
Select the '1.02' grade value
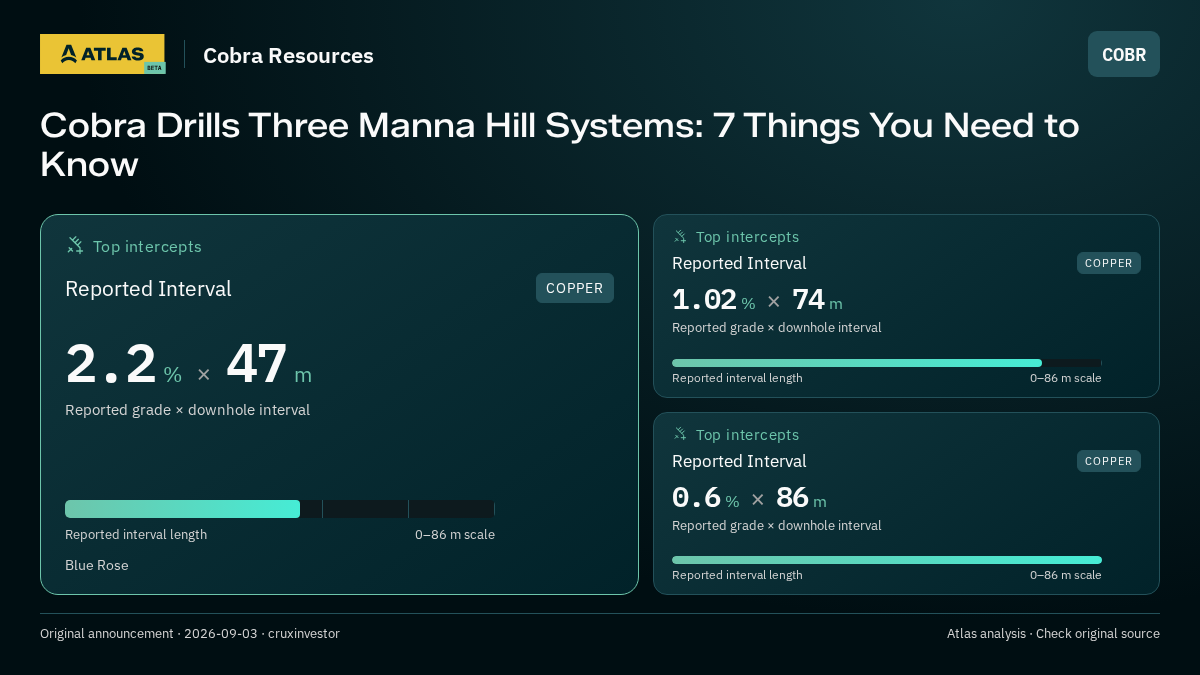pos(704,299)
